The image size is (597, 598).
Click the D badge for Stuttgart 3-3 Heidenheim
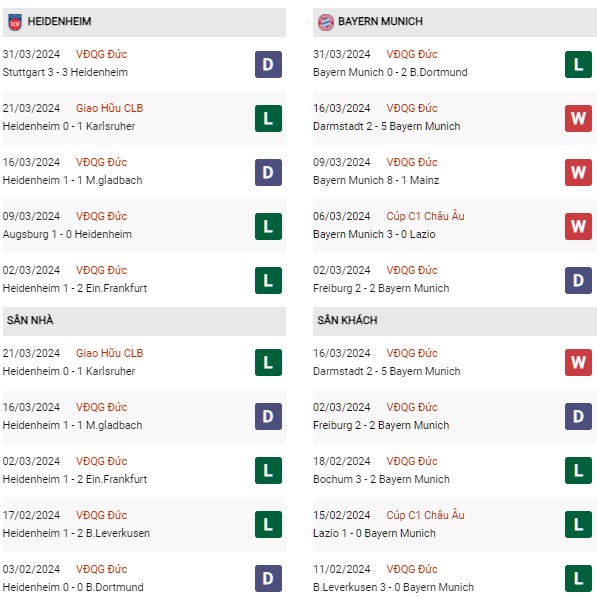point(268,64)
